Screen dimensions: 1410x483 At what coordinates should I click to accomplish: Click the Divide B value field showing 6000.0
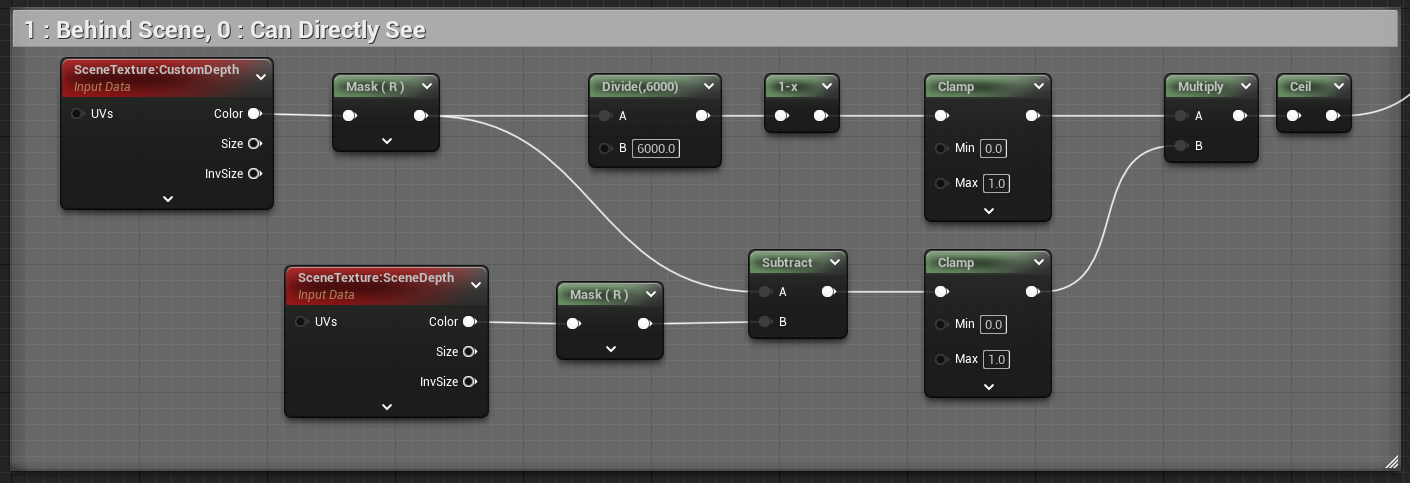(x=657, y=149)
